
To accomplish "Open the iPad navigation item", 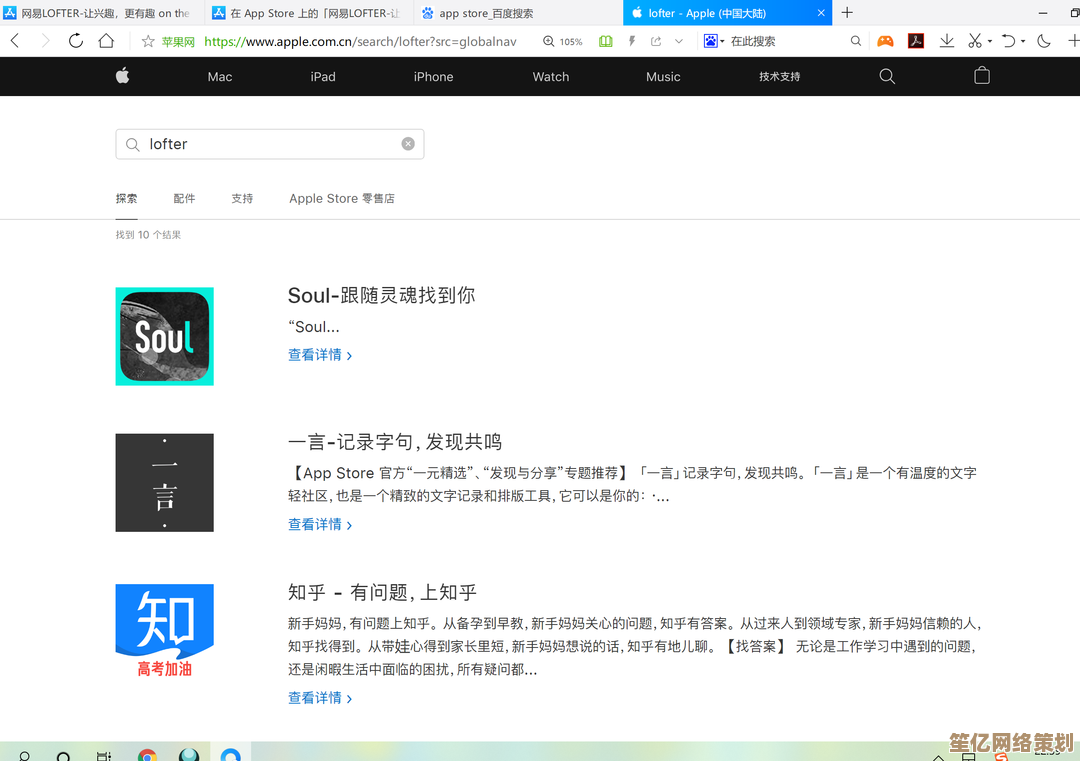I will click(323, 76).
